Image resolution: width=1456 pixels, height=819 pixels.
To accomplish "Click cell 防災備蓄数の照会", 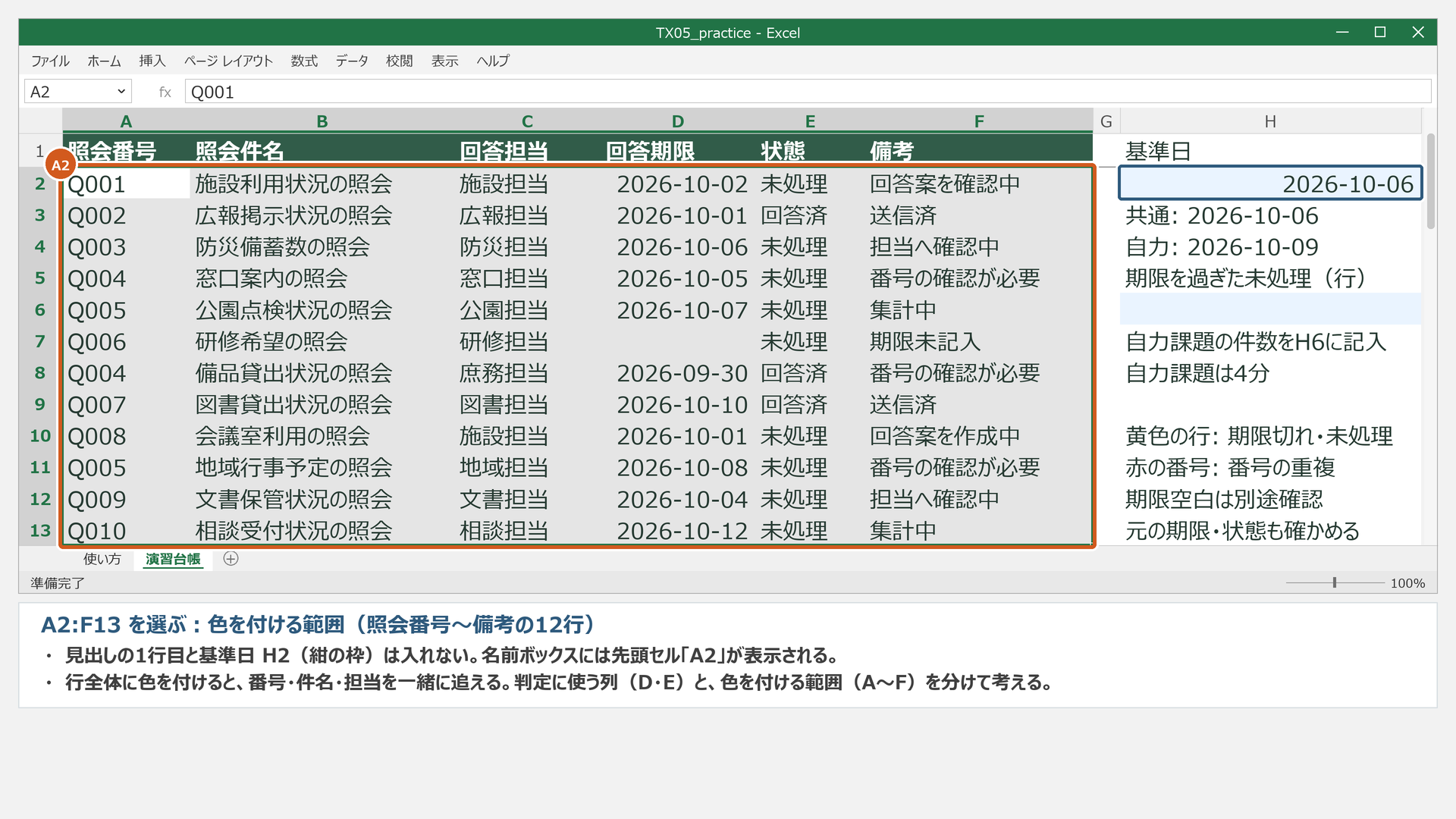I will (x=322, y=246).
